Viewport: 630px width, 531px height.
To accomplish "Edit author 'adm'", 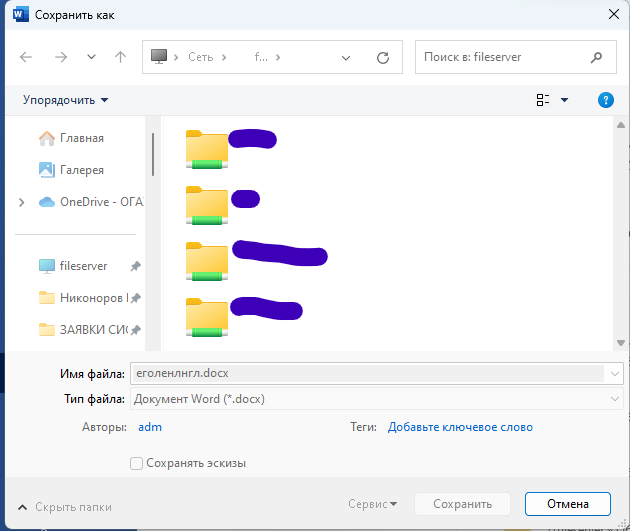I will coord(150,427).
